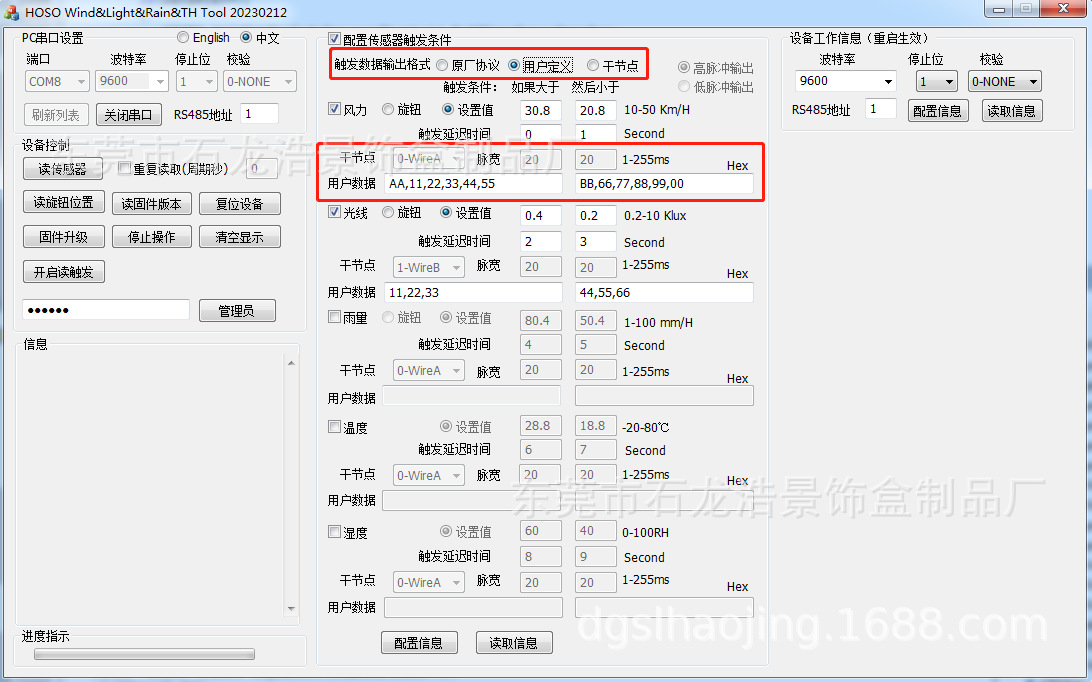Screen dimensions: 1092x682
Task: Click the 管理员 login button
Action: click(237, 310)
